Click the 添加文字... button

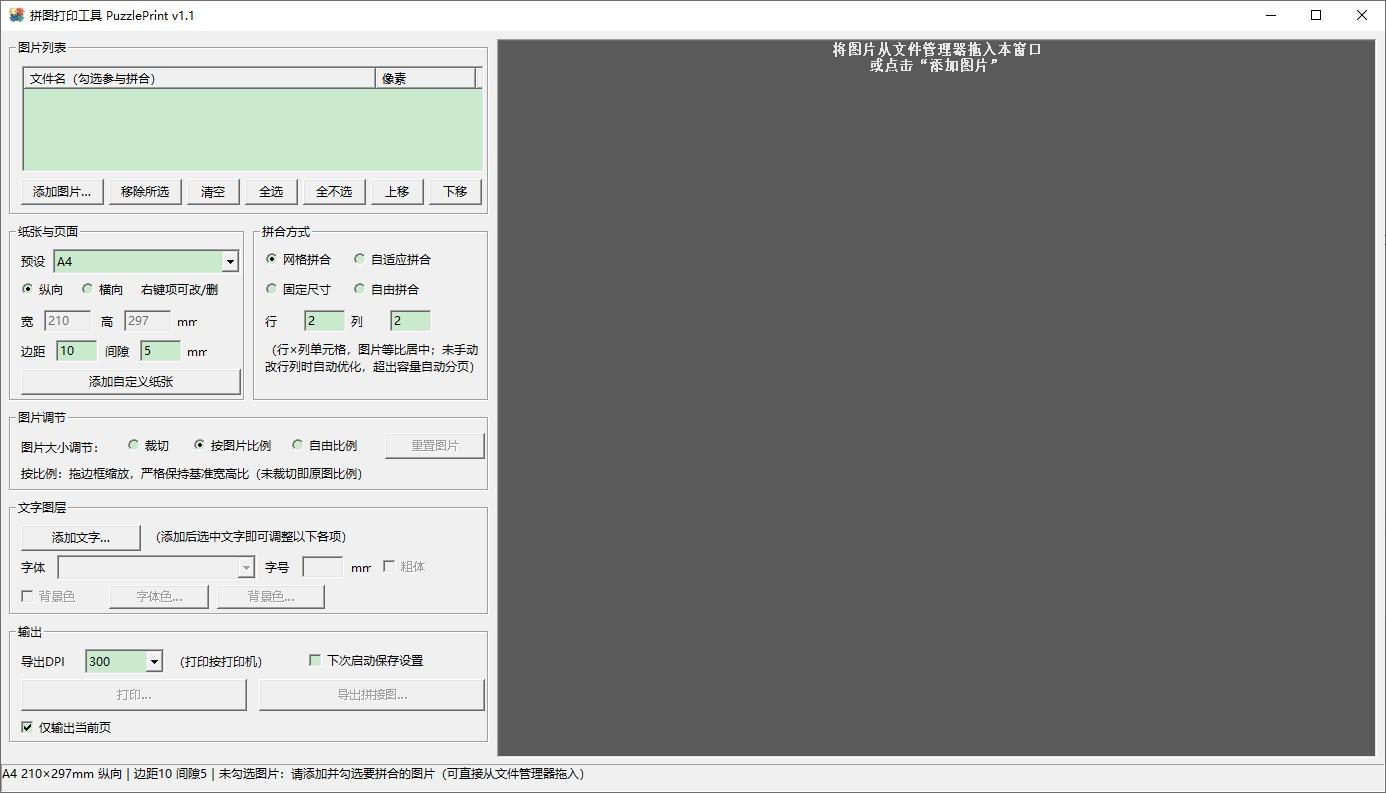coord(81,537)
